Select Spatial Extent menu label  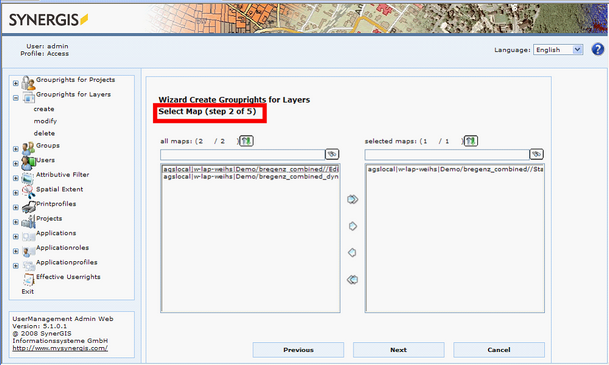pyautogui.click(x=59, y=189)
